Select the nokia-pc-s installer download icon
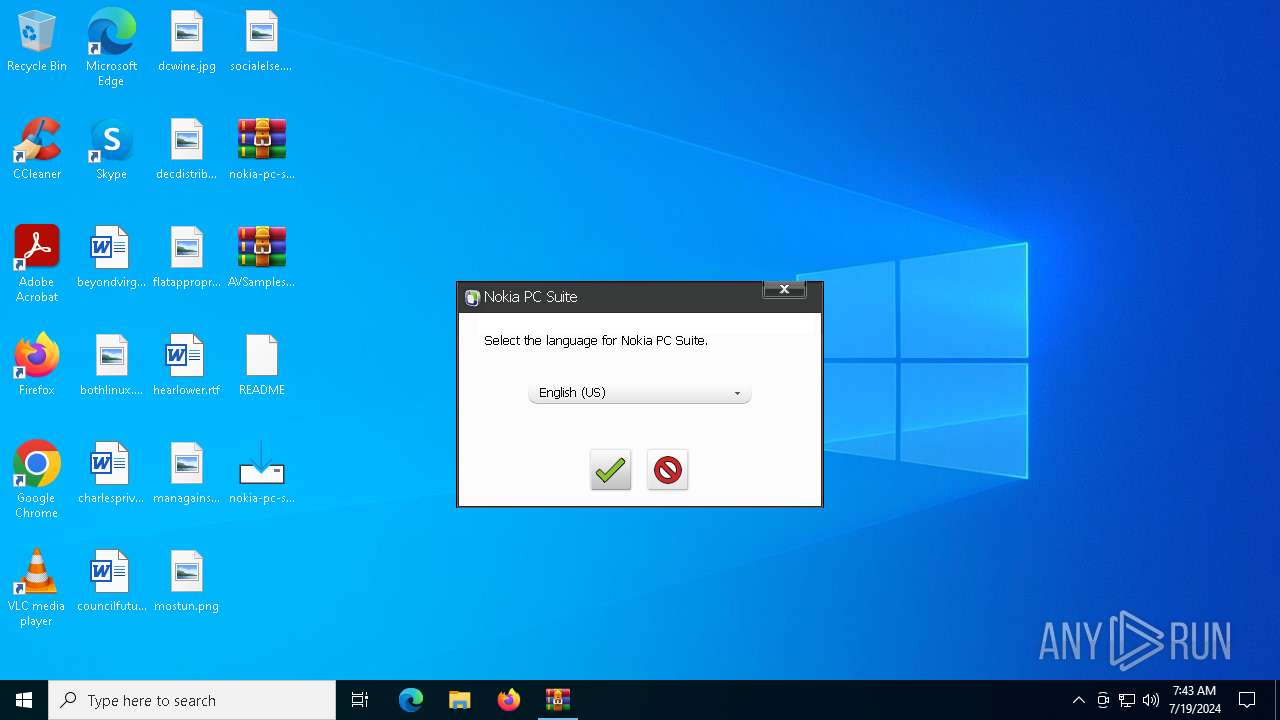 [261, 474]
